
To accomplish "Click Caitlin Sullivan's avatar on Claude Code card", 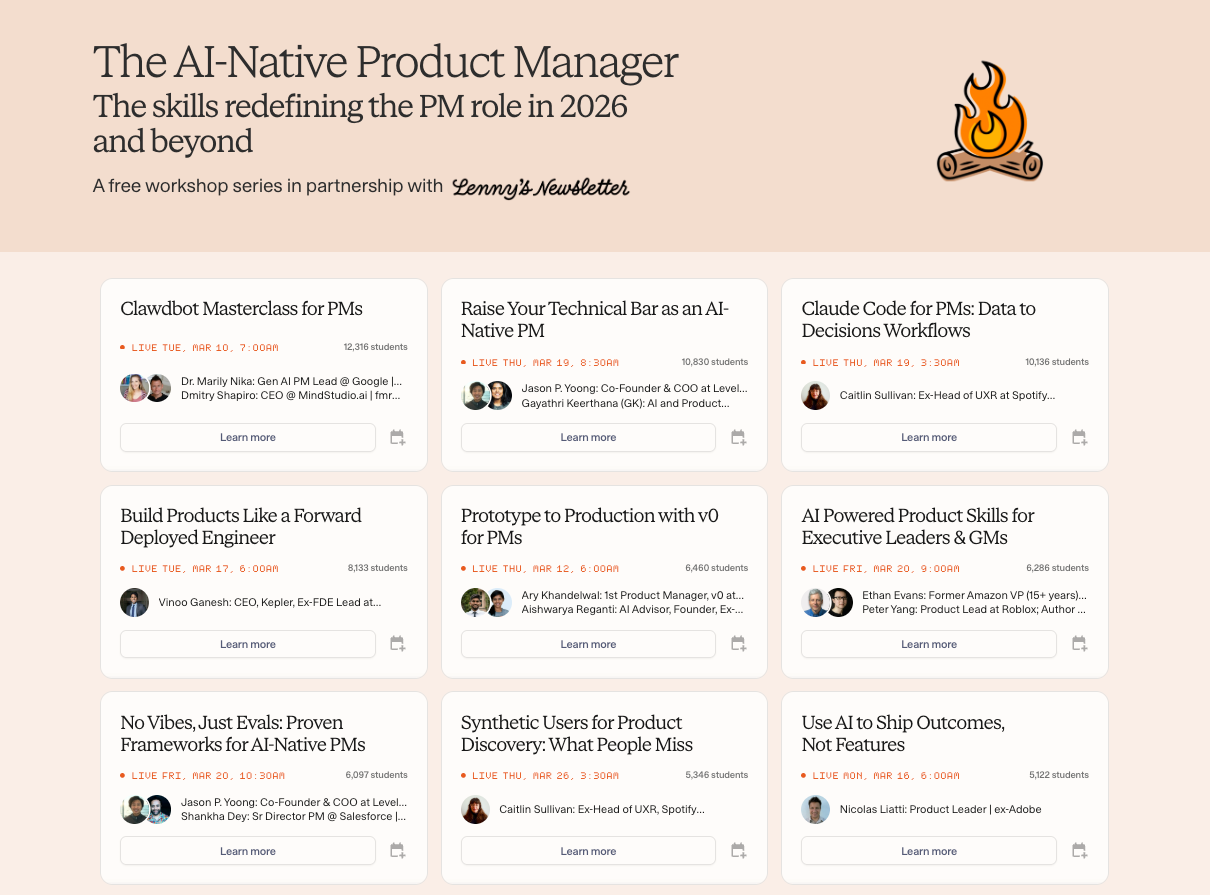I will point(815,395).
